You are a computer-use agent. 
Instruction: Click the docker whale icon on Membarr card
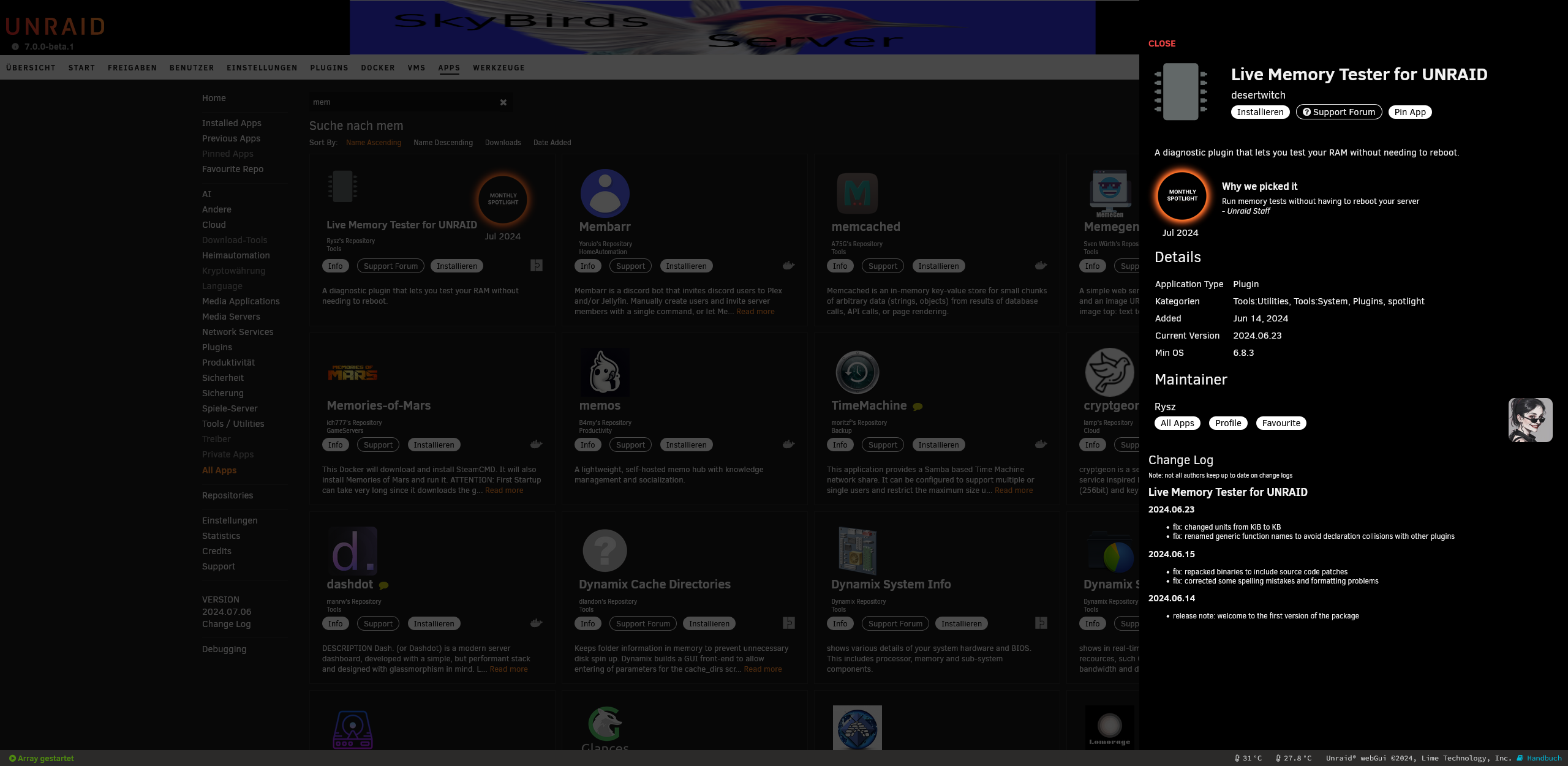[x=789, y=265]
